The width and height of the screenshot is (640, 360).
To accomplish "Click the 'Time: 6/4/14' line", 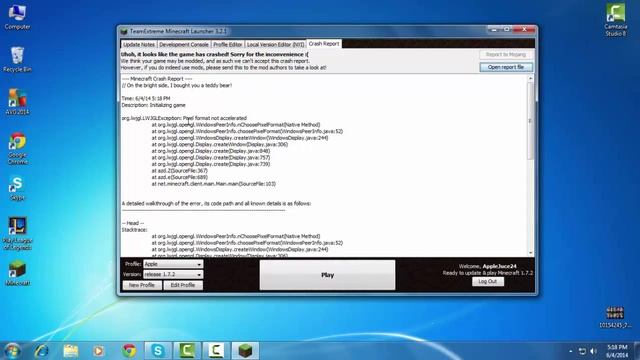I will (x=146, y=98).
